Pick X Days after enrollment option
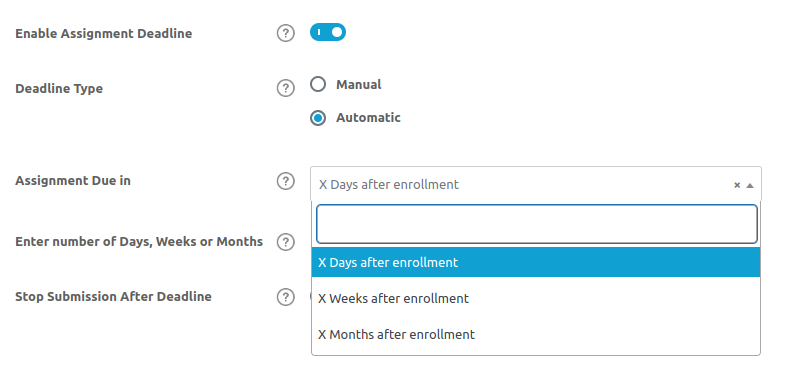This screenshot has width=791, height=382. click(x=536, y=262)
